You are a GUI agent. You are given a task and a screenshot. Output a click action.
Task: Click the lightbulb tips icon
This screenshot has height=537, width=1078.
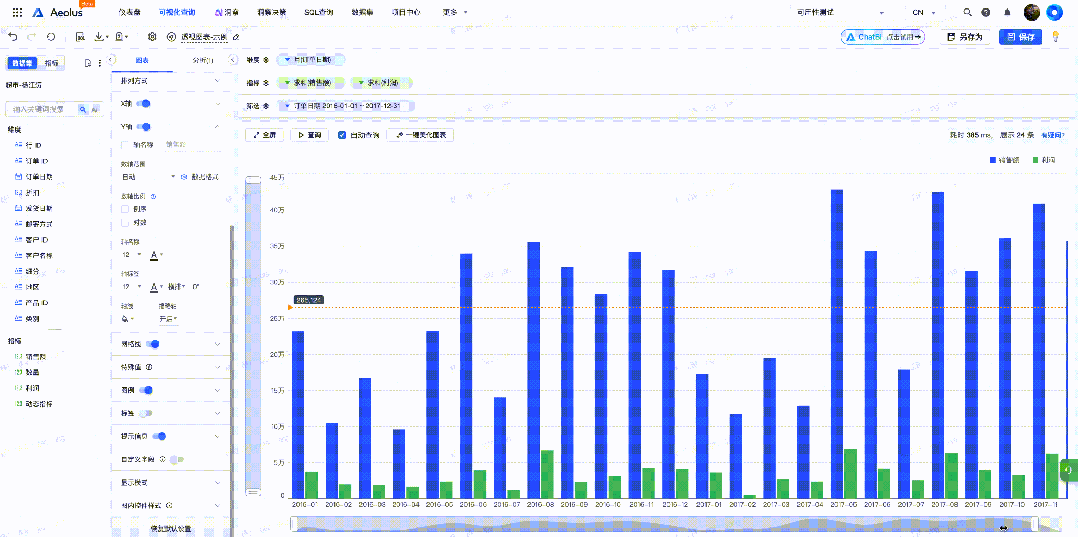tap(1055, 37)
